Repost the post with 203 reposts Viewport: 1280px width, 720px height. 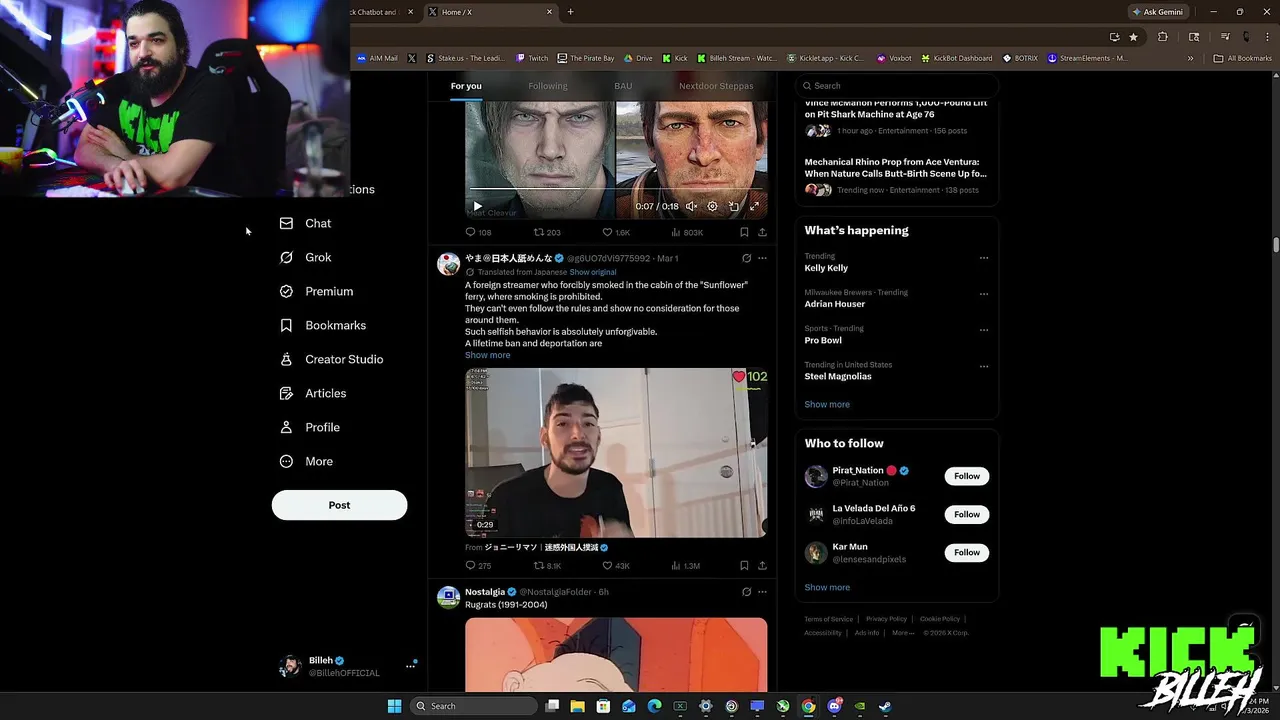[547, 232]
